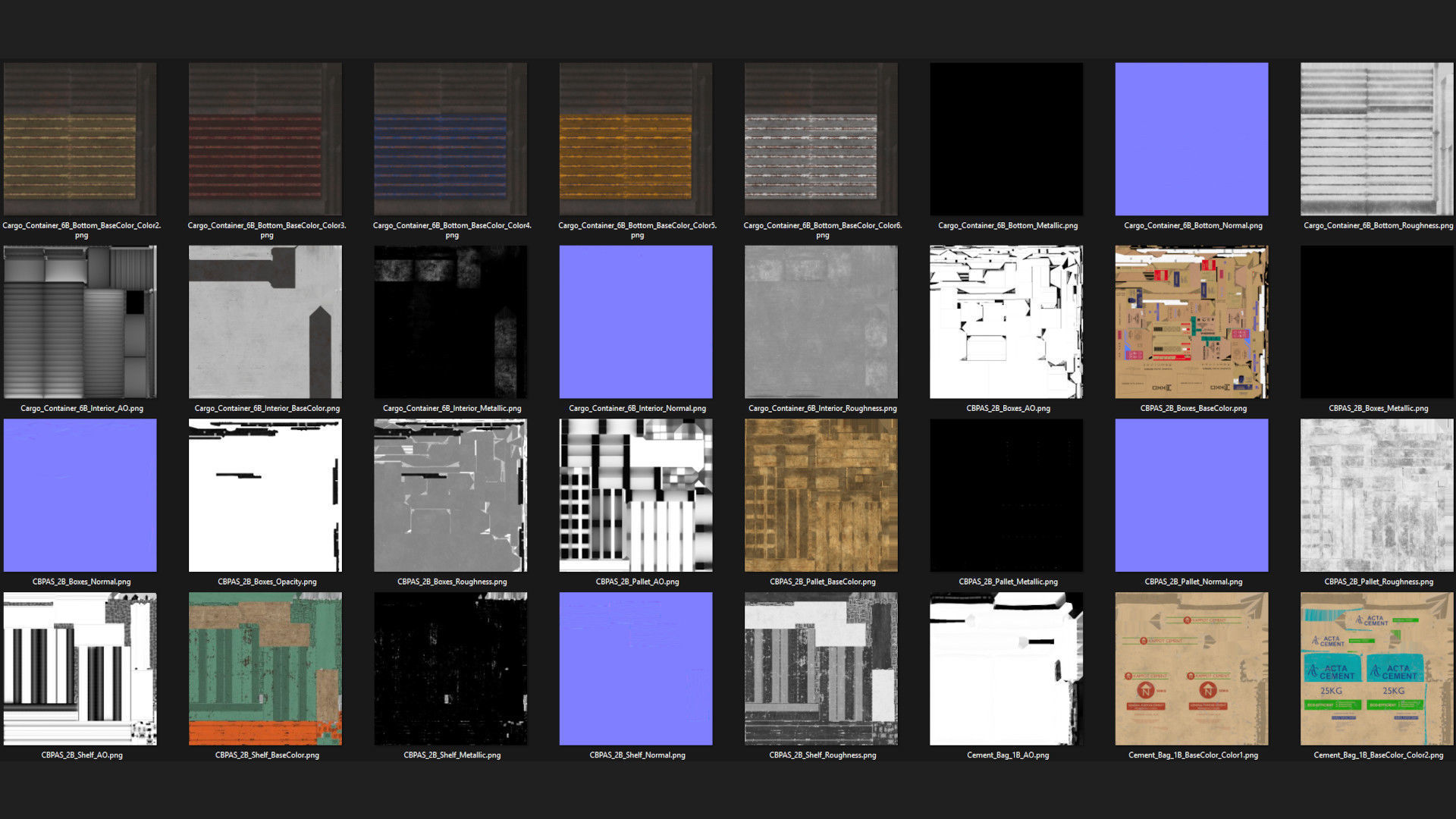
Task: Open red Cargo_Container_6B_Bottom_BaseColor_Color3 texture
Action: tap(265, 139)
